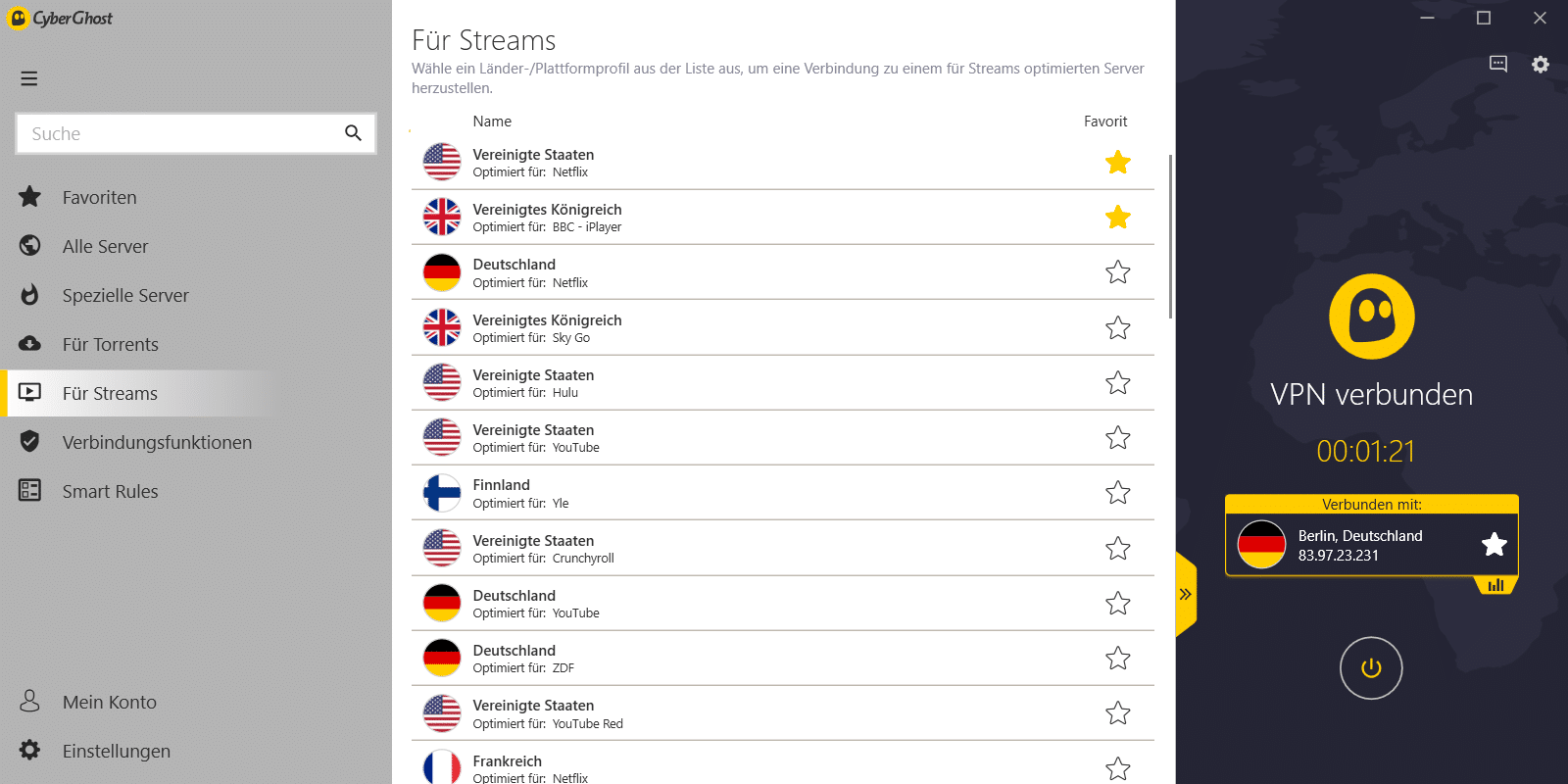This screenshot has height=784, width=1568.
Task: Switch to Alle Server list
Action: (x=105, y=247)
